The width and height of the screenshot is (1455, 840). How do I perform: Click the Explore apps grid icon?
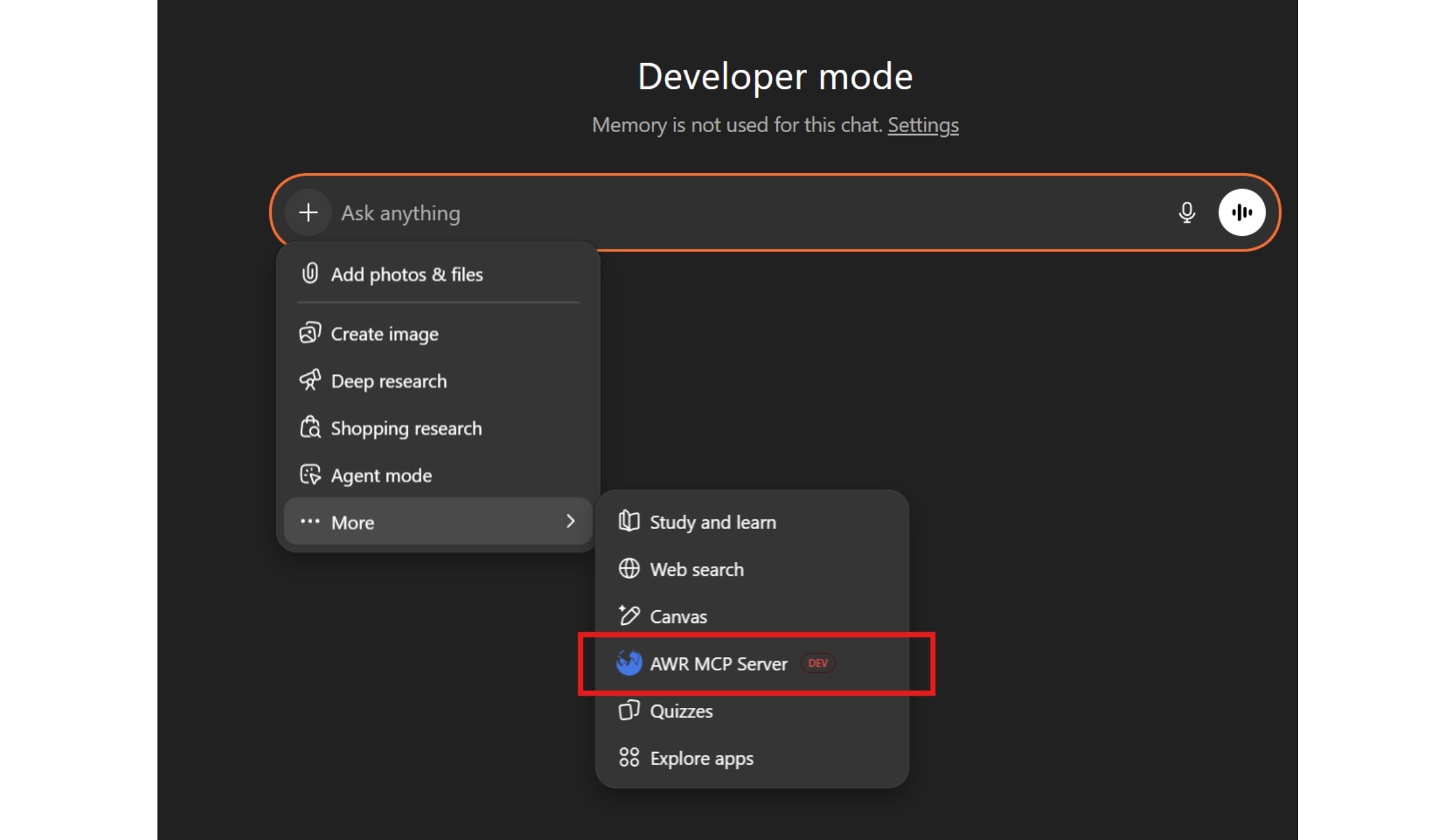(x=629, y=758)
